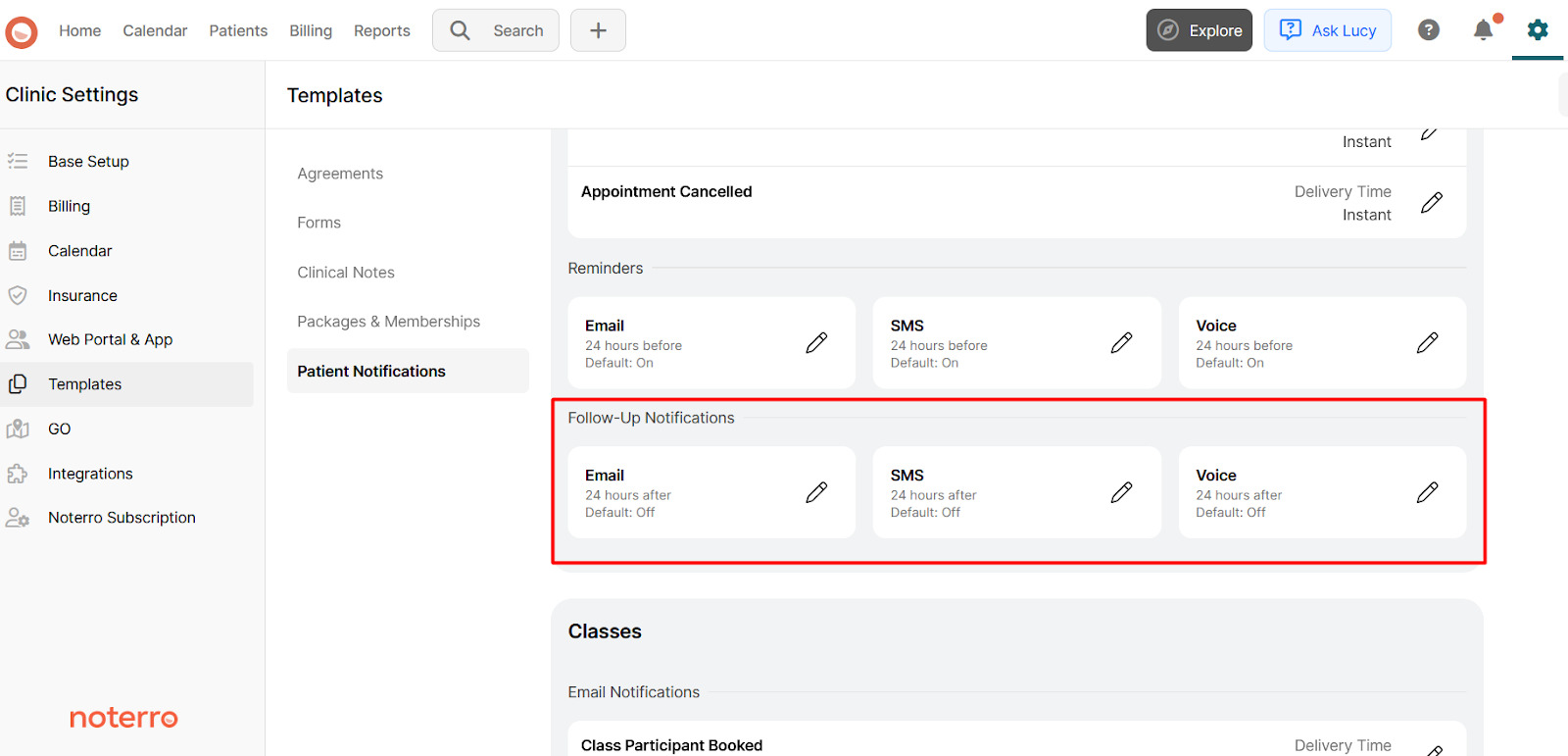Image resolution: width=1568 pixels, height=756 pixels.
Task: Click Insurance shield icon
Action: click(18, 295)
